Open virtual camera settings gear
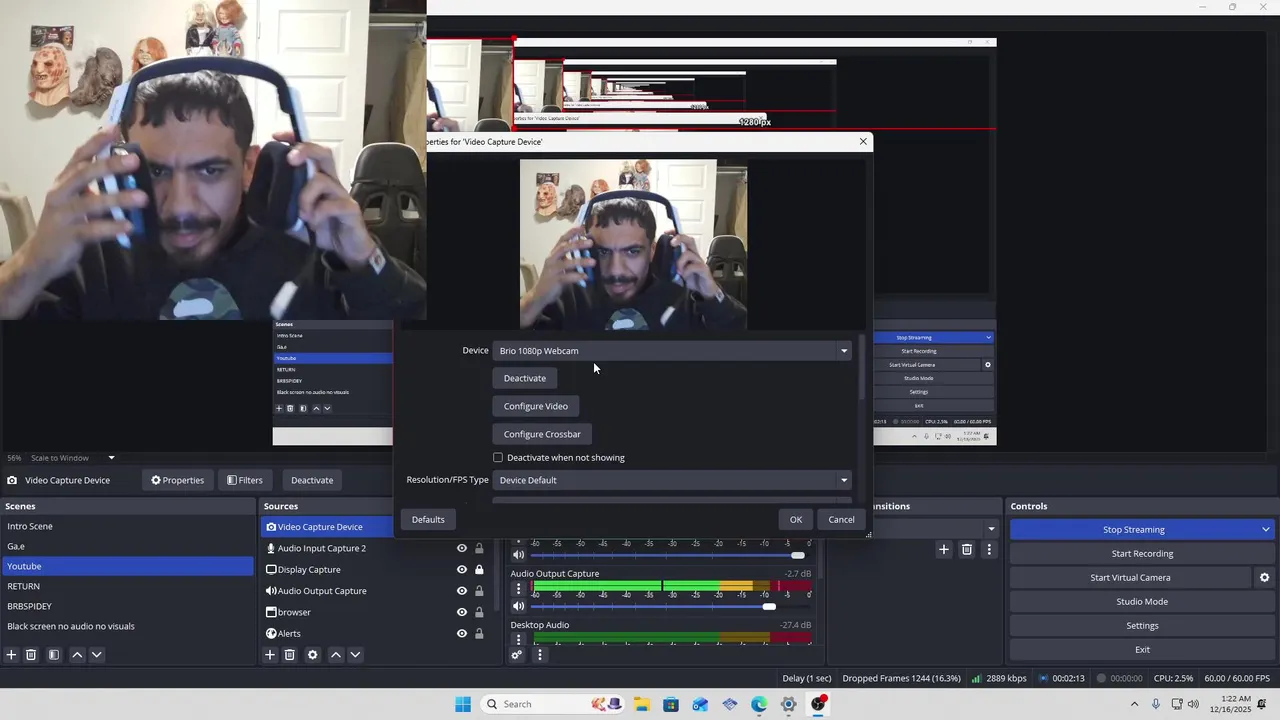 click(x=1264, y=578)
